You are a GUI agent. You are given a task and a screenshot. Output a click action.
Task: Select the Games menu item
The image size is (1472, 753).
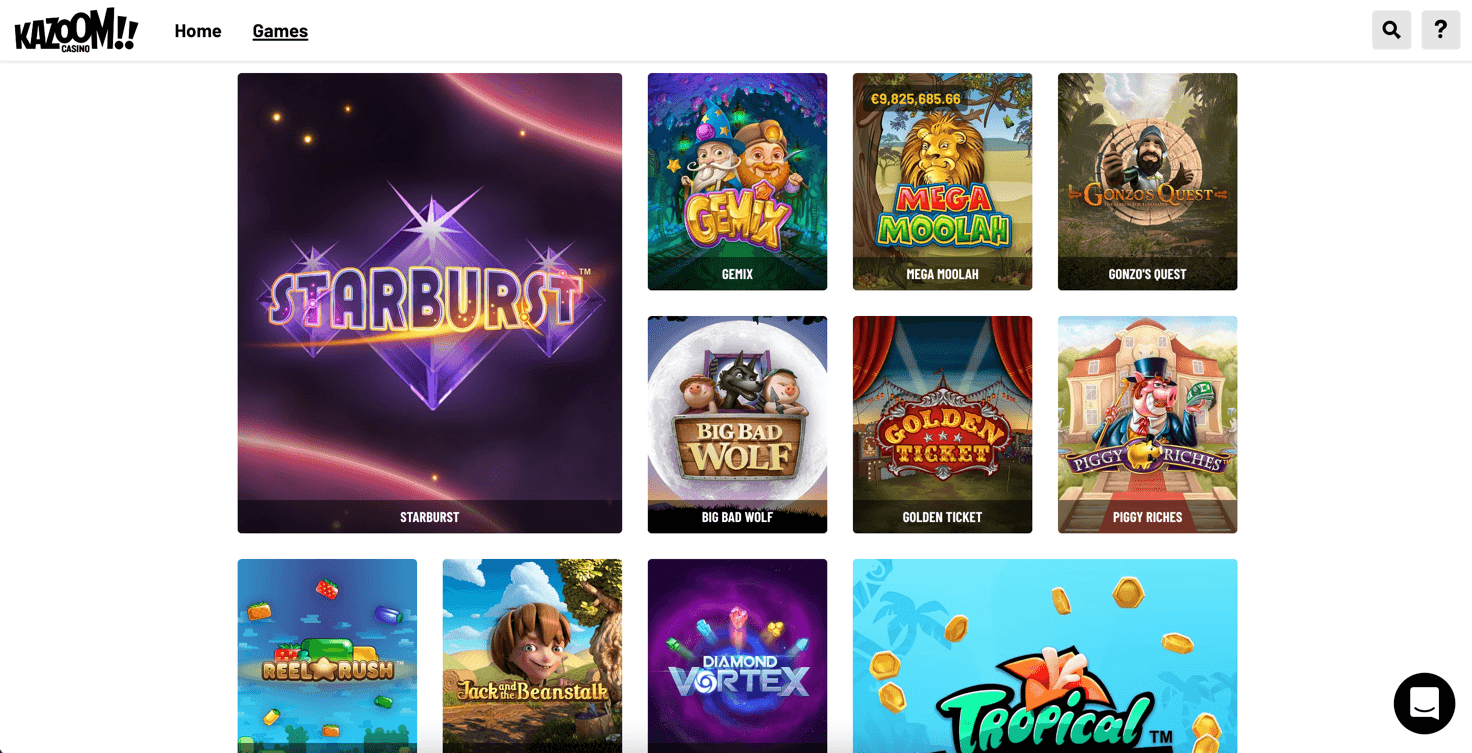tap(280, 31)
